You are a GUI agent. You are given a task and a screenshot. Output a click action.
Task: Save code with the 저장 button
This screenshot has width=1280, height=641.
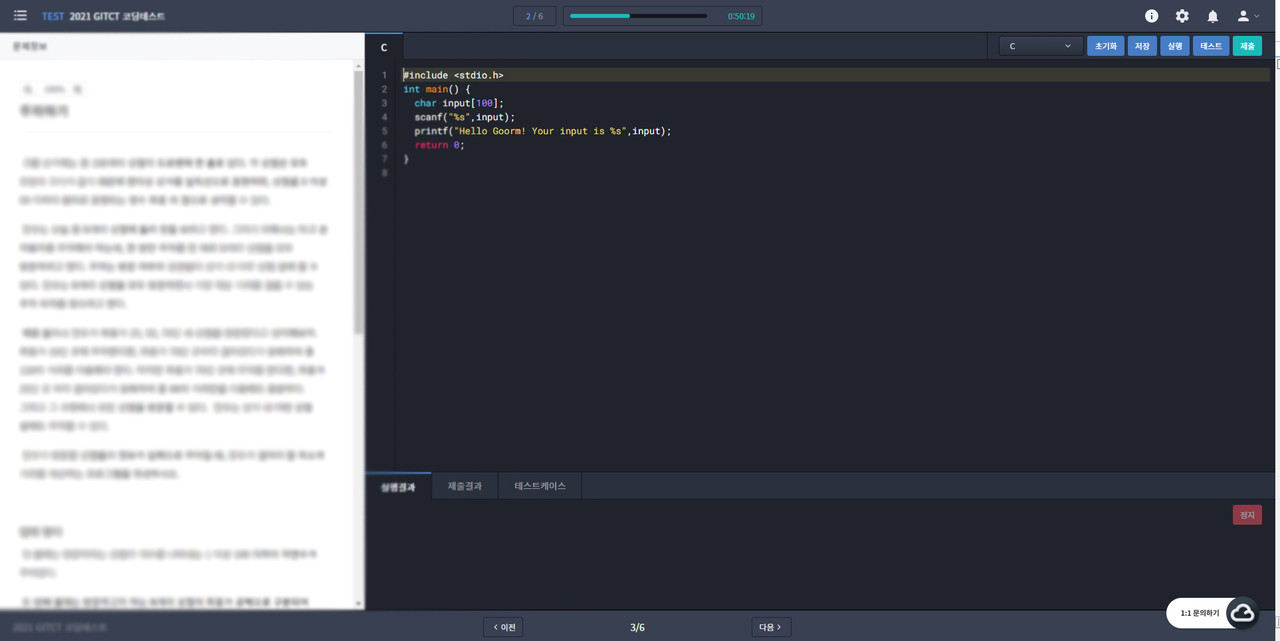(x=1141, y=46)
